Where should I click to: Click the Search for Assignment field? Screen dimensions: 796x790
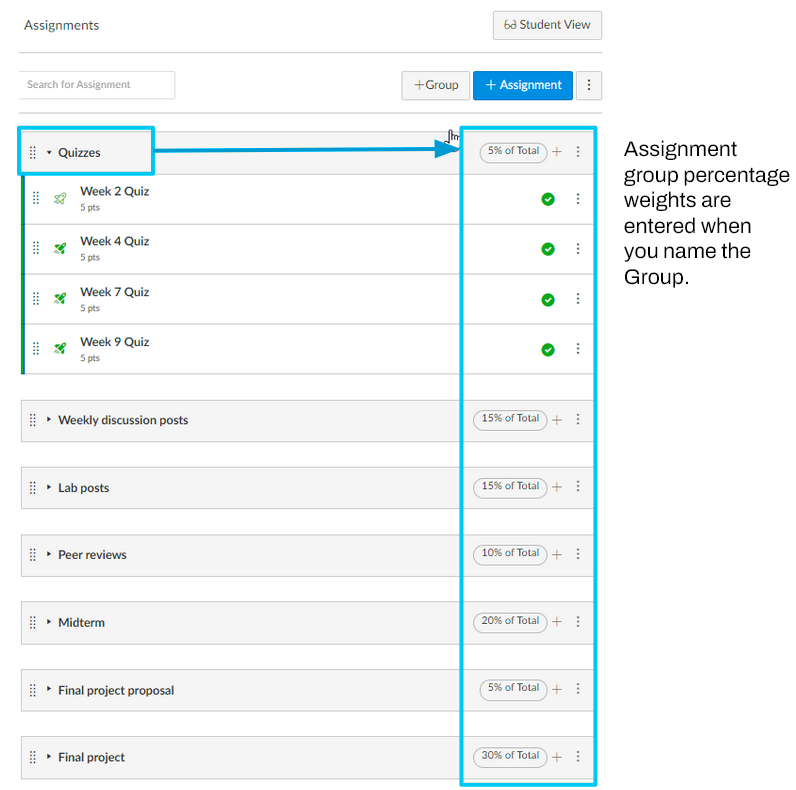pos(97,85)
